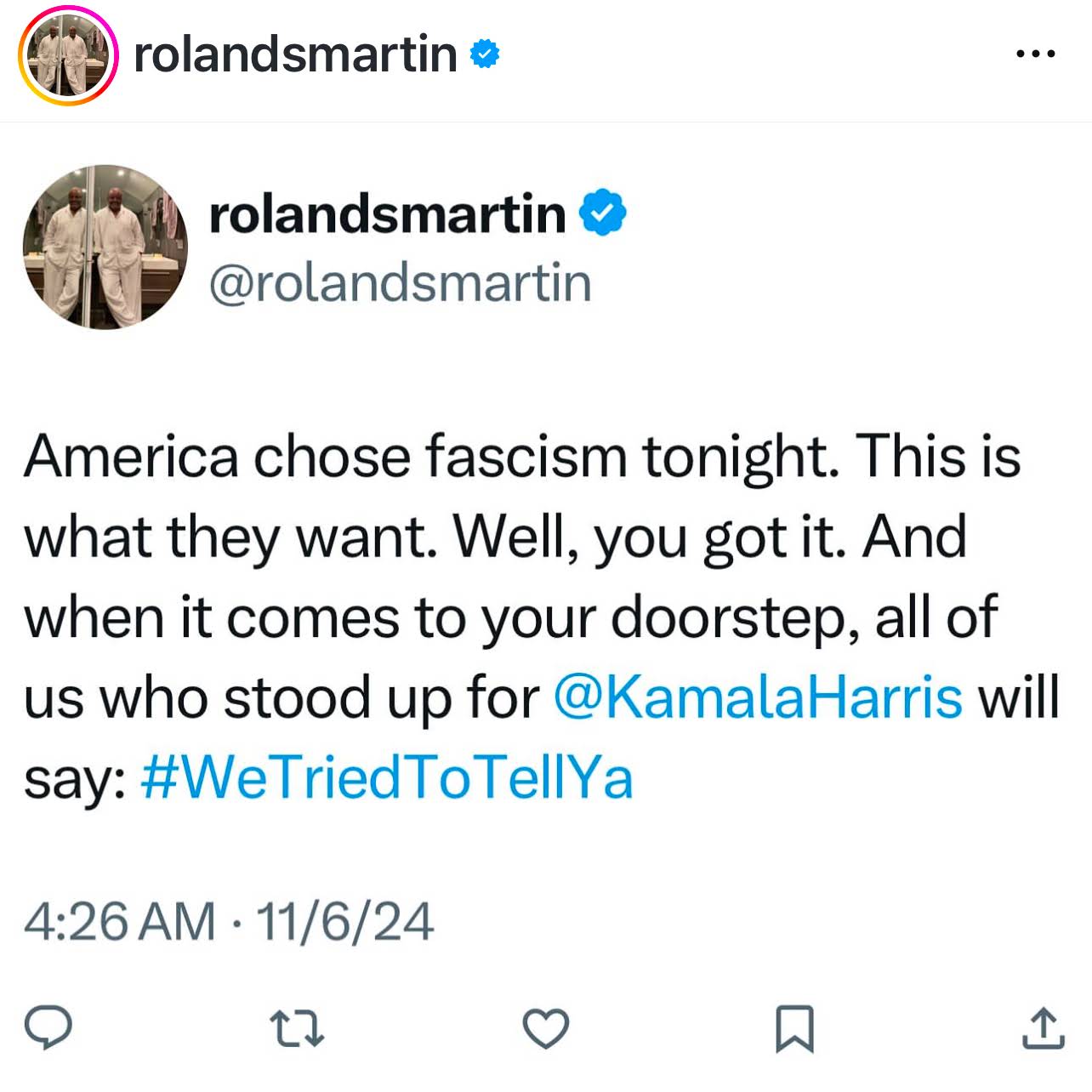Screen dimensions: 1092x1092
Task: Click the share upload arrow icon
Action: click(x=1042, y=1027)
